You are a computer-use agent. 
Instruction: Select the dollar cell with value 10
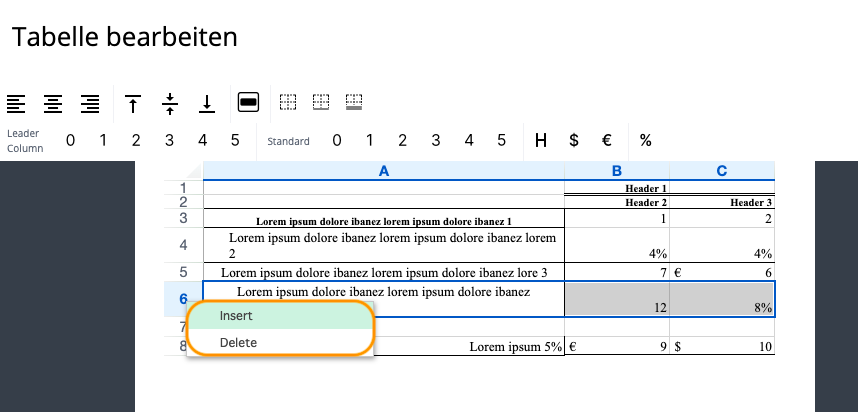(722, 346)
